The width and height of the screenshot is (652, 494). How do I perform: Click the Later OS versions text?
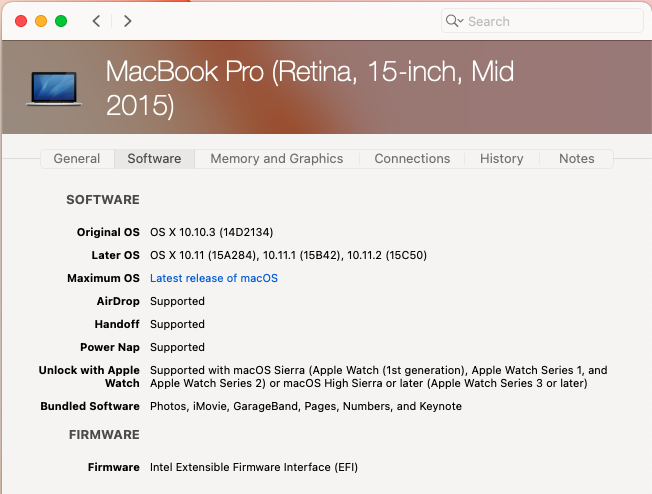point(288,255)
